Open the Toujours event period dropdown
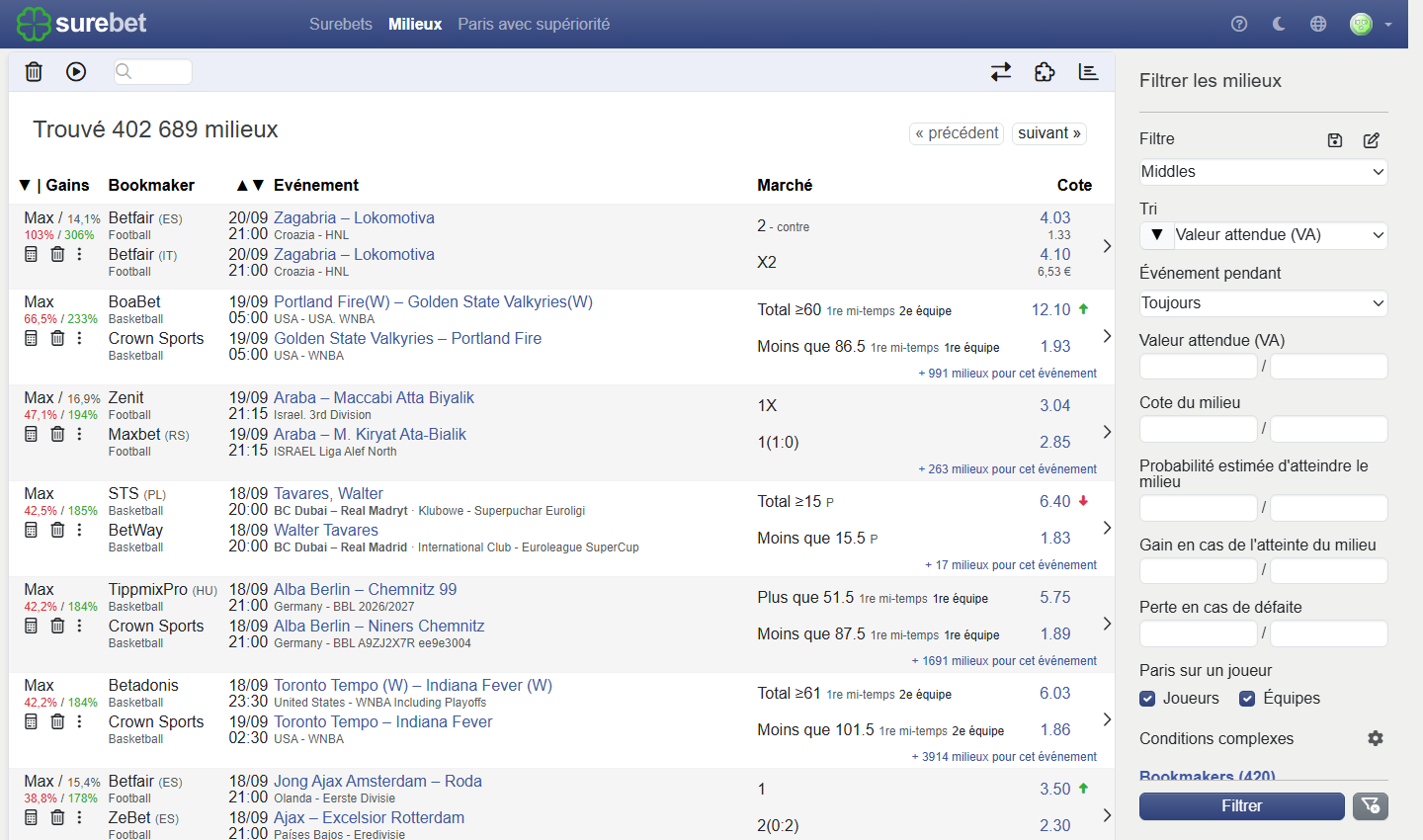 1263,303
